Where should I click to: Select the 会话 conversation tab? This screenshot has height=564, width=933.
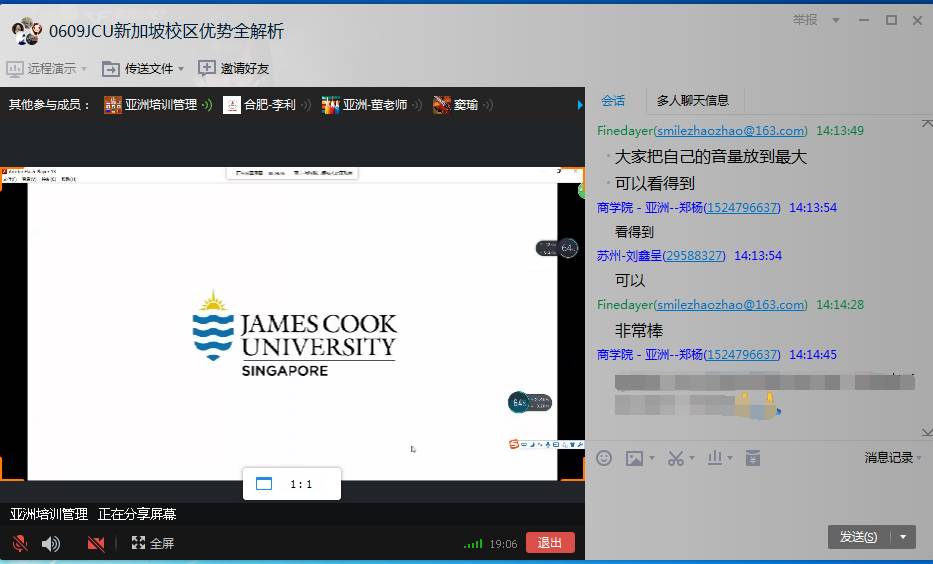[x=613, y=100]
